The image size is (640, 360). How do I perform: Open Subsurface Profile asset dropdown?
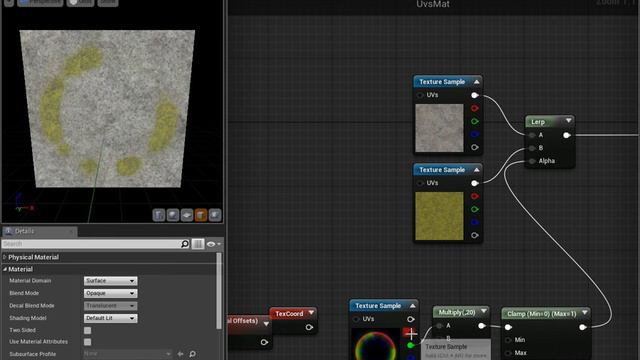click(x=127, y=354)
